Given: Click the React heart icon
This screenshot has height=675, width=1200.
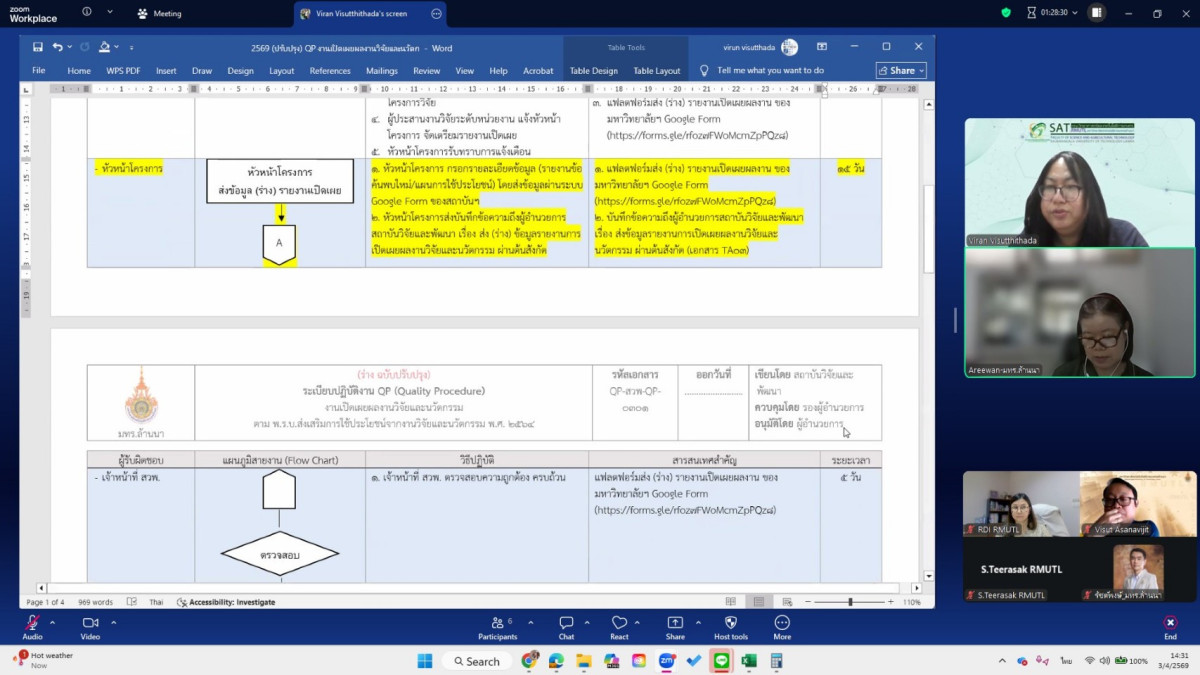Looking at the screenshot, I should (619, 623).
